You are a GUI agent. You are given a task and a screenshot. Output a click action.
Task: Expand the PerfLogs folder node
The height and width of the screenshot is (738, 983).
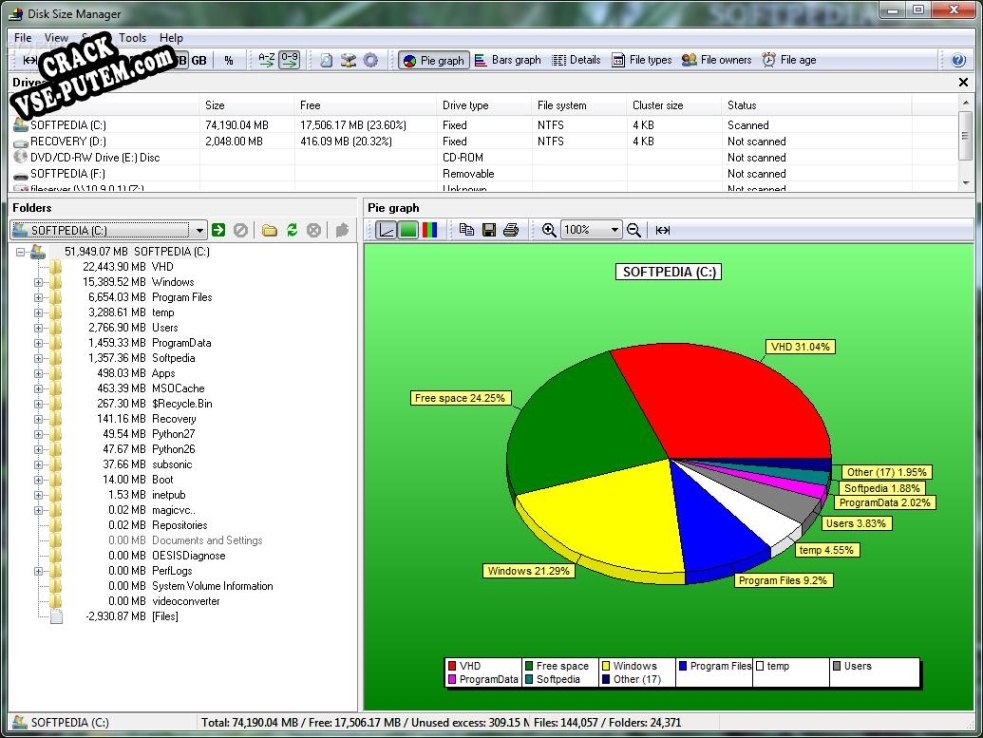pyautogui.click(x=38, y=571)
